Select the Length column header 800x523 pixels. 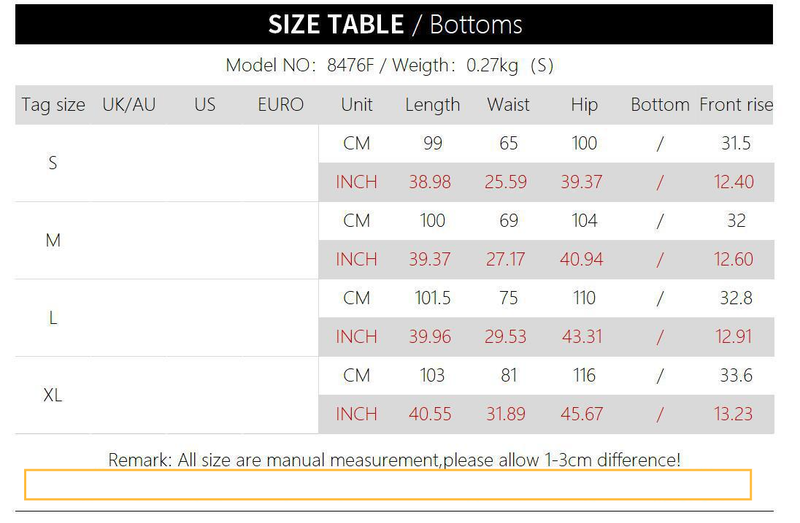click(x=432, y=105)
